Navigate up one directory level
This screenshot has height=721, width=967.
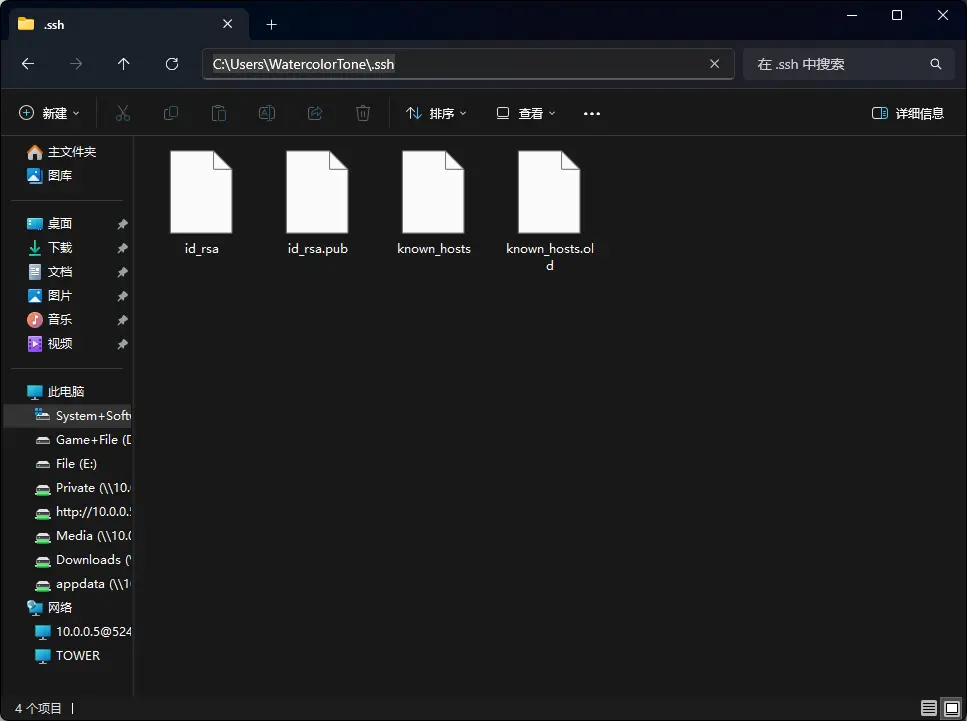[x=124, y=64]
